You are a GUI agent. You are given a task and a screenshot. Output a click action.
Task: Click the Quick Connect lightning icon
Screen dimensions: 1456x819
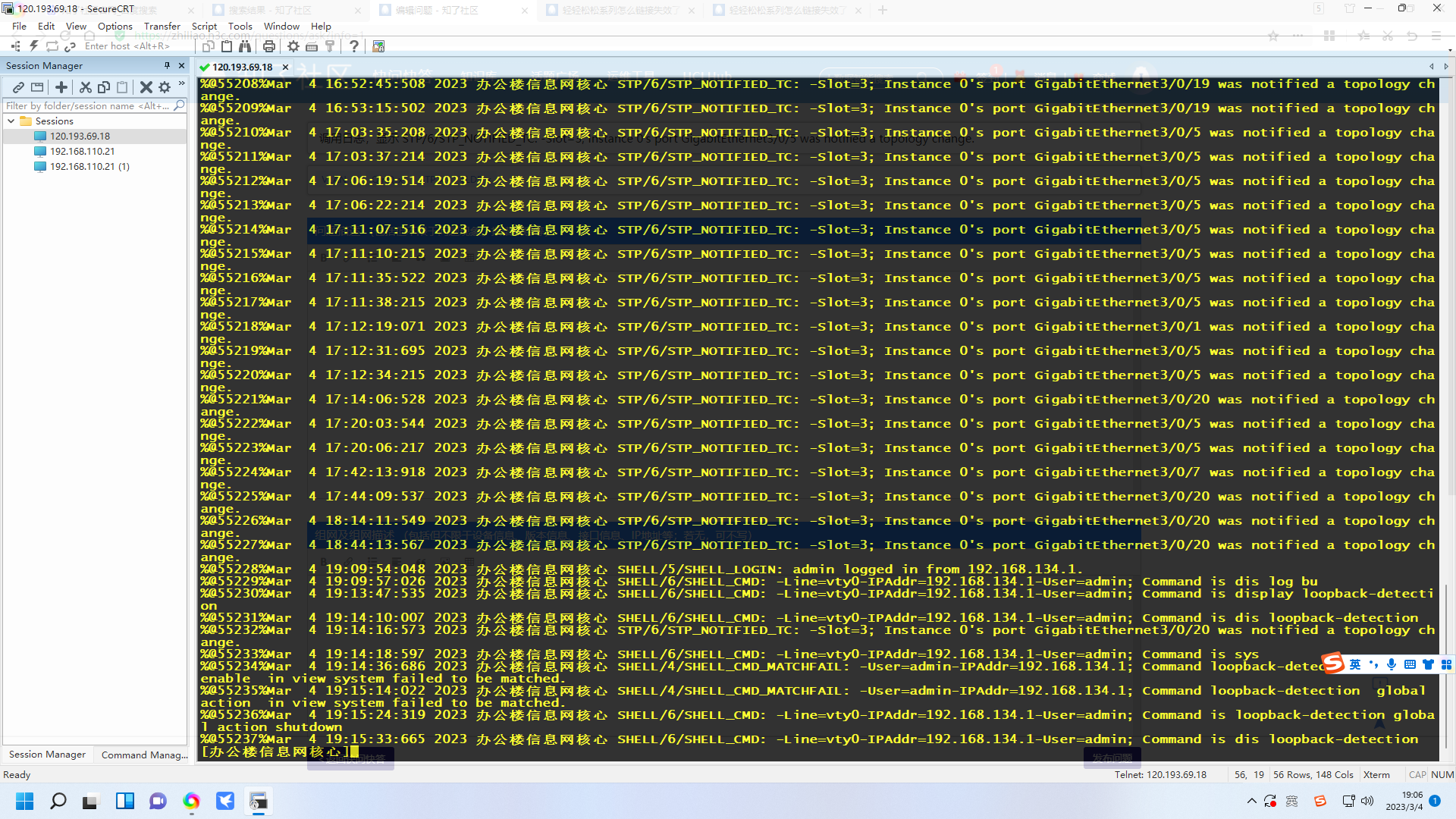tap(33, 46)
